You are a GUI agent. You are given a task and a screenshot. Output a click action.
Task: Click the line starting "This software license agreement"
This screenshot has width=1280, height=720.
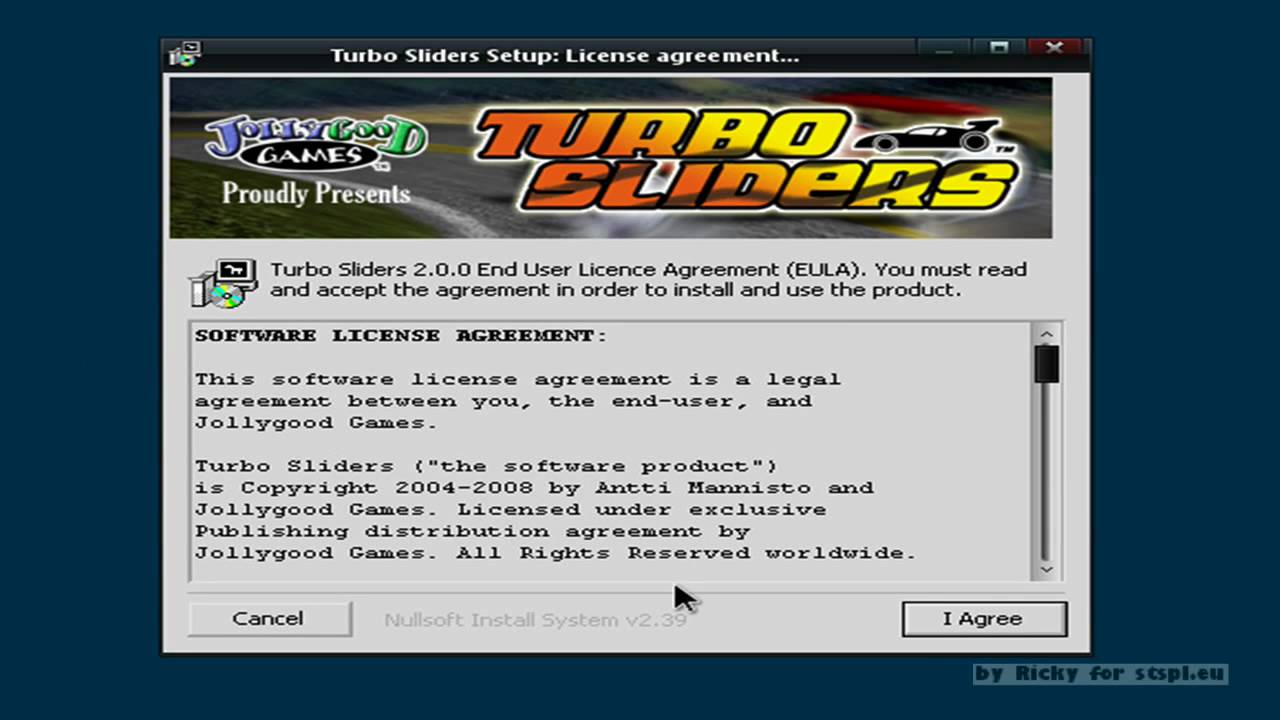click(x=518, y=379)
